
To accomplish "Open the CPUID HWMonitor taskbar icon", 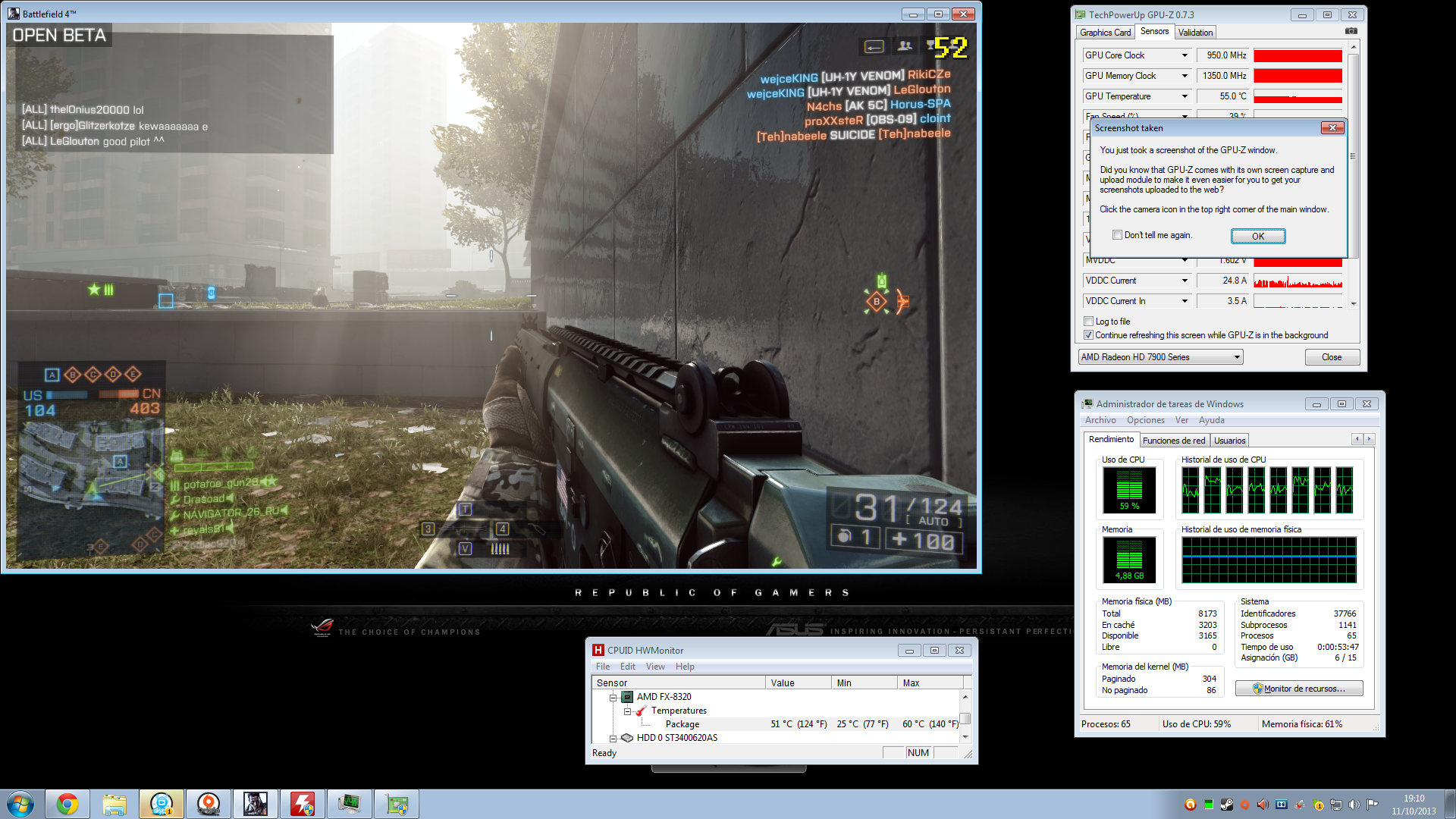I will point(303,804).
